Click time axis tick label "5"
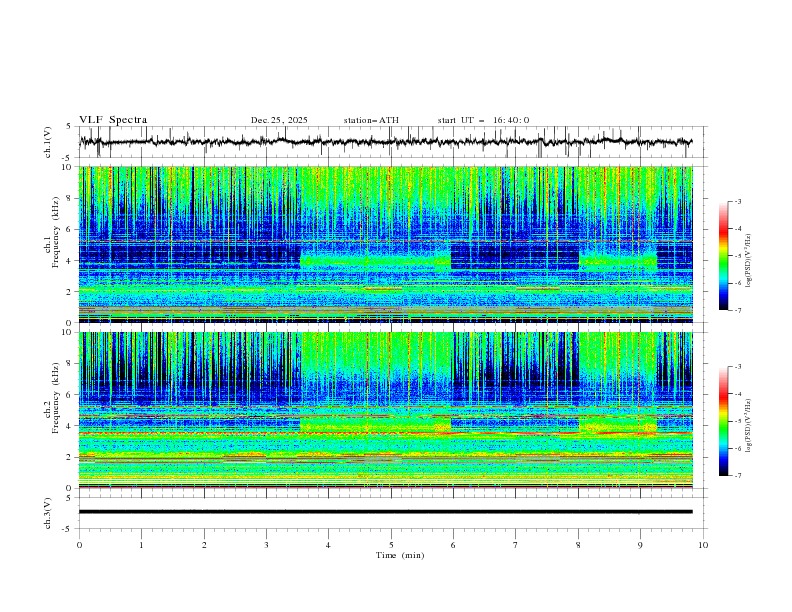 pyautogui.click(x=391, y=545)
